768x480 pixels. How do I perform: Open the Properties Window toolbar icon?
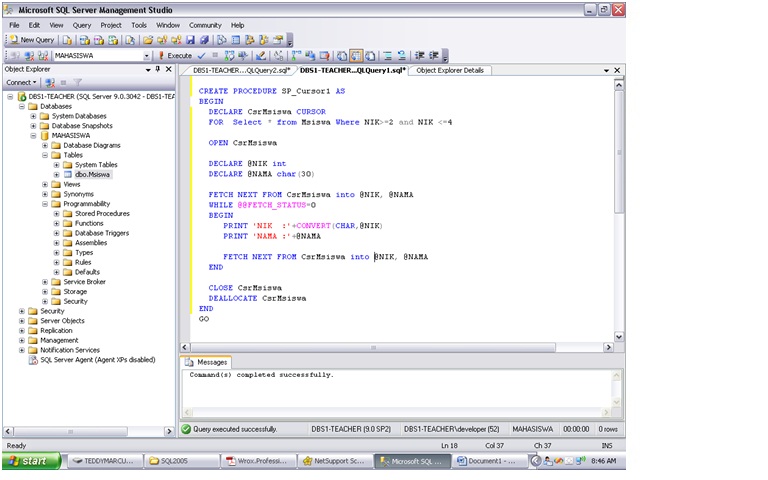click(278, 40)
